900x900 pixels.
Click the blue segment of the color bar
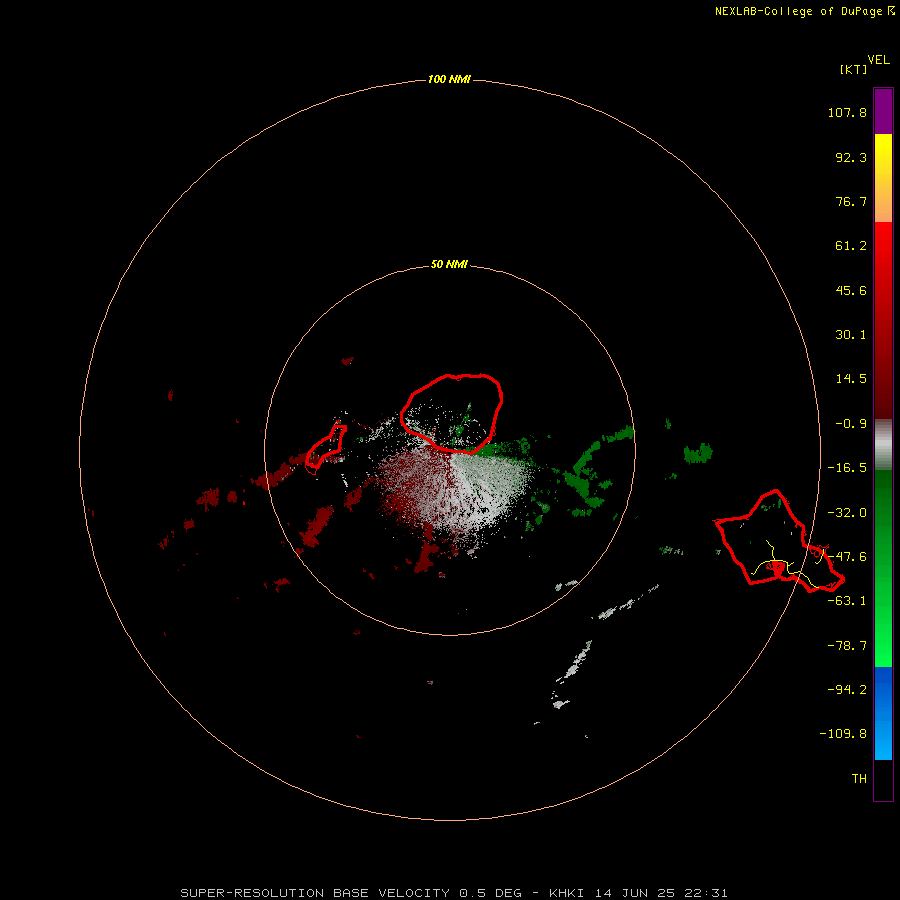883,713
